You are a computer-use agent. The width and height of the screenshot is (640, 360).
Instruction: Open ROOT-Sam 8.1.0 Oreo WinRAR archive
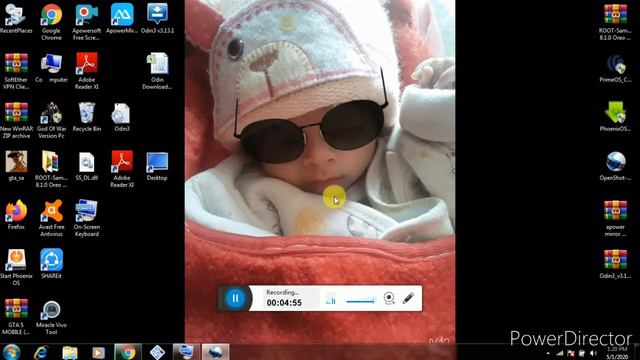pyautogui.click(x=615, y=22)
